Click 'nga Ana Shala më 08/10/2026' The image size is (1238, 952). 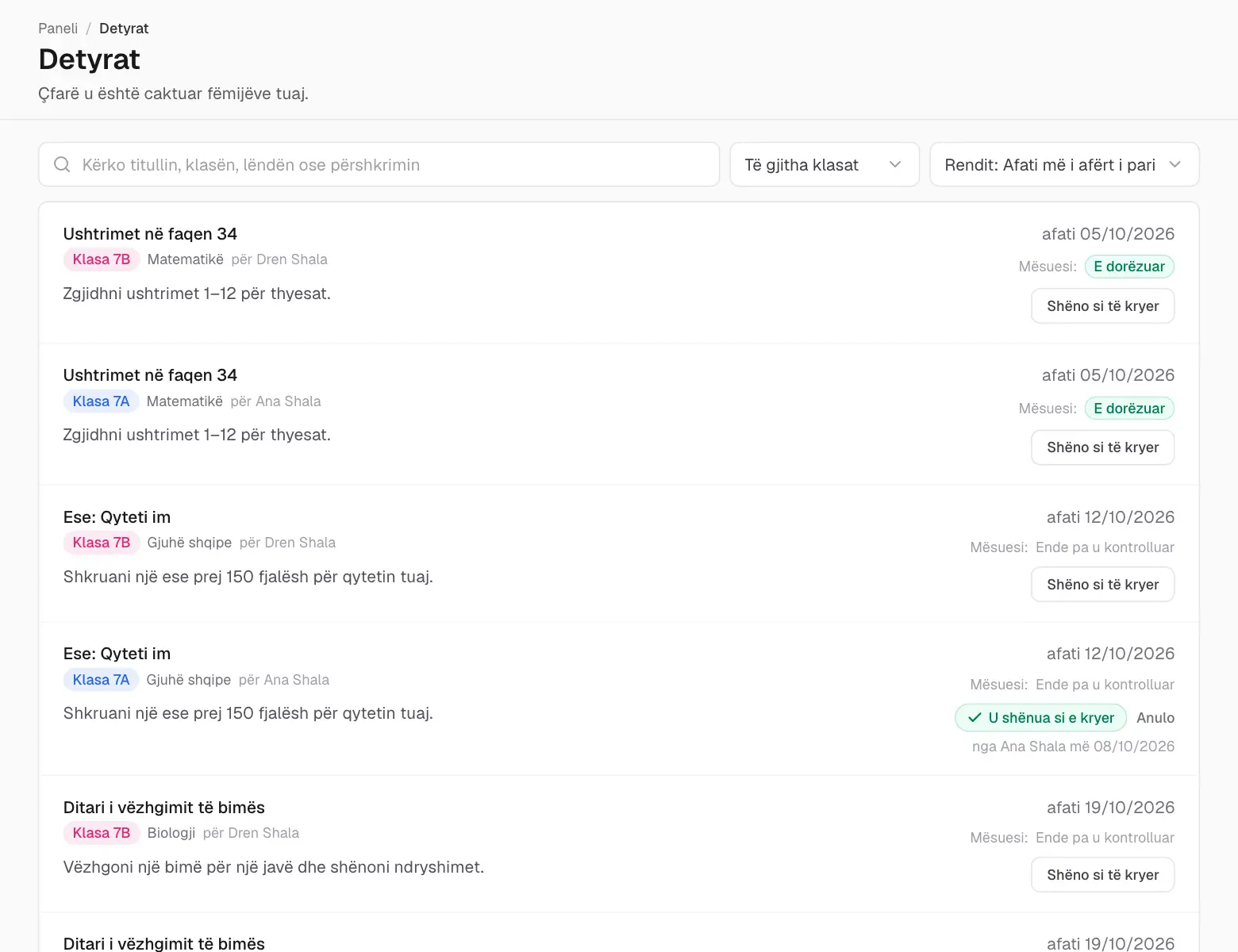(1073, 747)
